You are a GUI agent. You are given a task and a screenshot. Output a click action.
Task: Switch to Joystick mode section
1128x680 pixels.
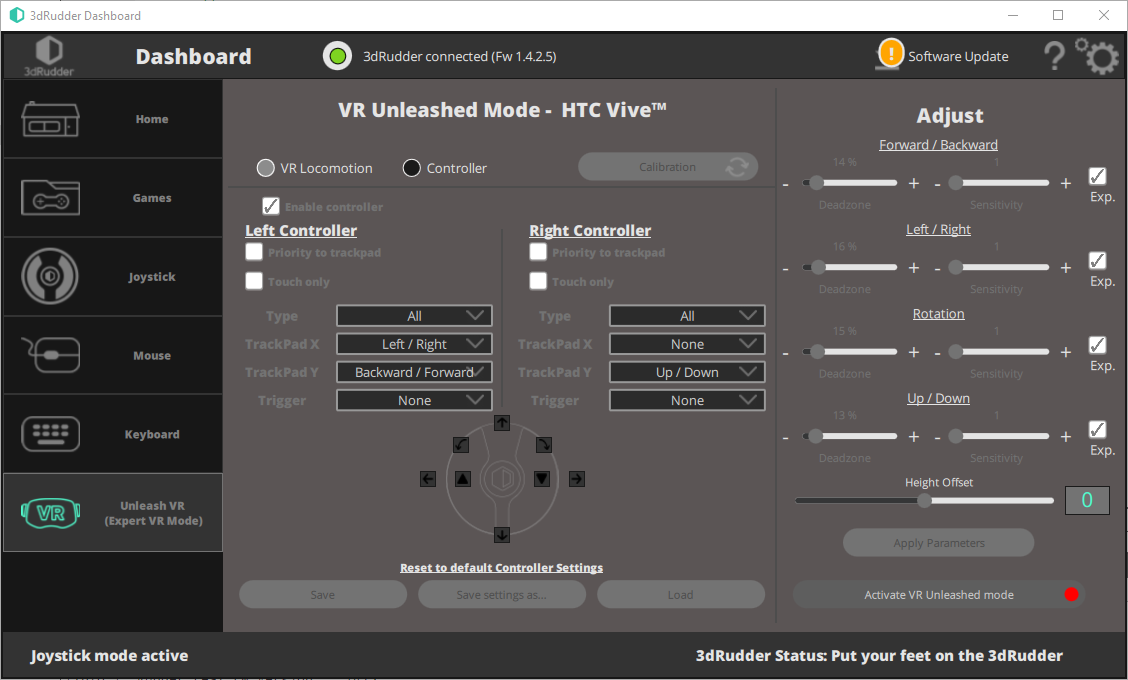pyautogui.click(x=113, y=276)
